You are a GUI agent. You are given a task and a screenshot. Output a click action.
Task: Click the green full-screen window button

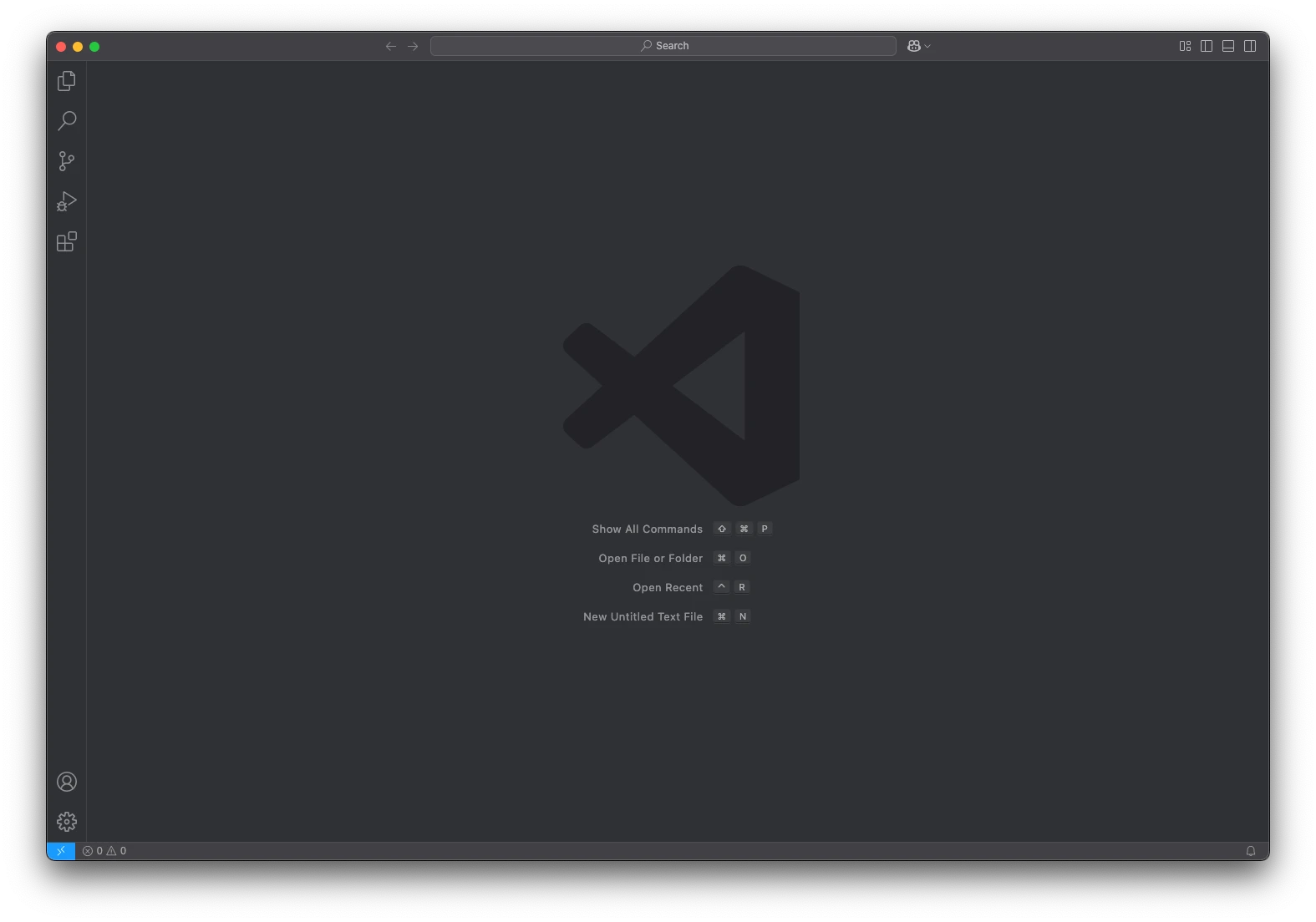[x=94, y=47]
